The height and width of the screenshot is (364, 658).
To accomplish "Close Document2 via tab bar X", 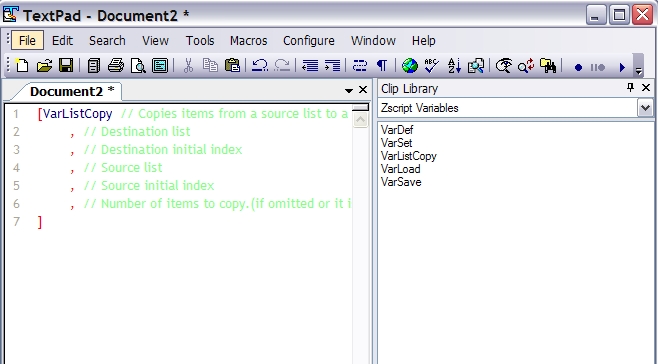I will coord(363,90).
